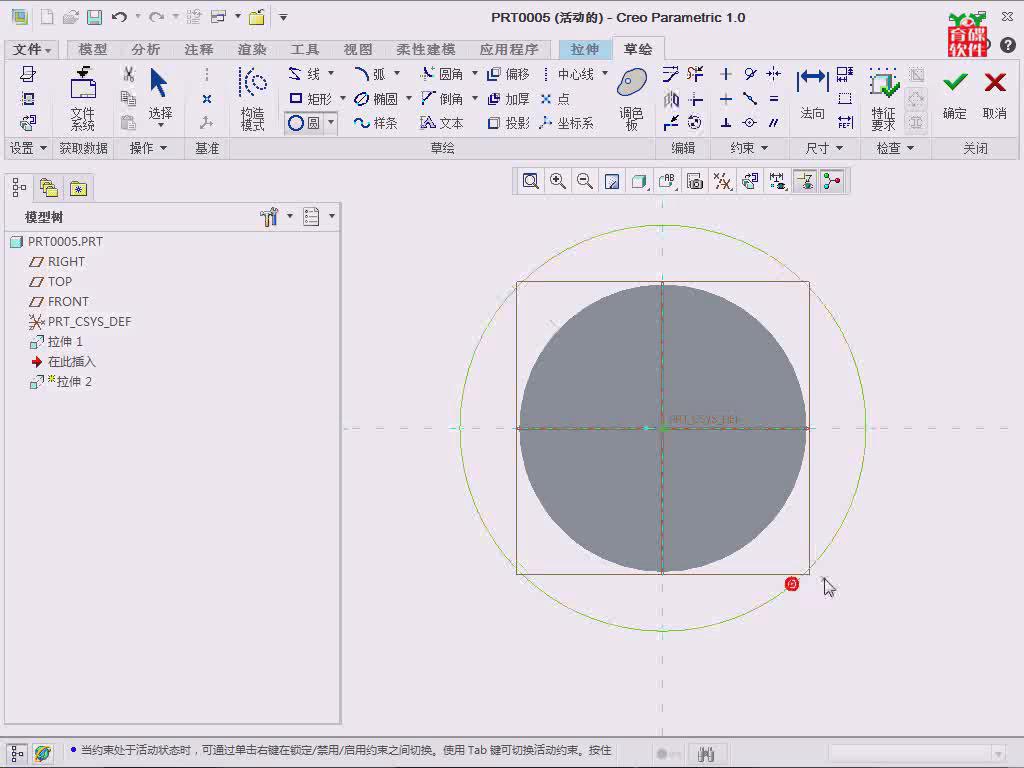
Task: Open 特征要求 feature requirements check
Action: coord(883,98)
